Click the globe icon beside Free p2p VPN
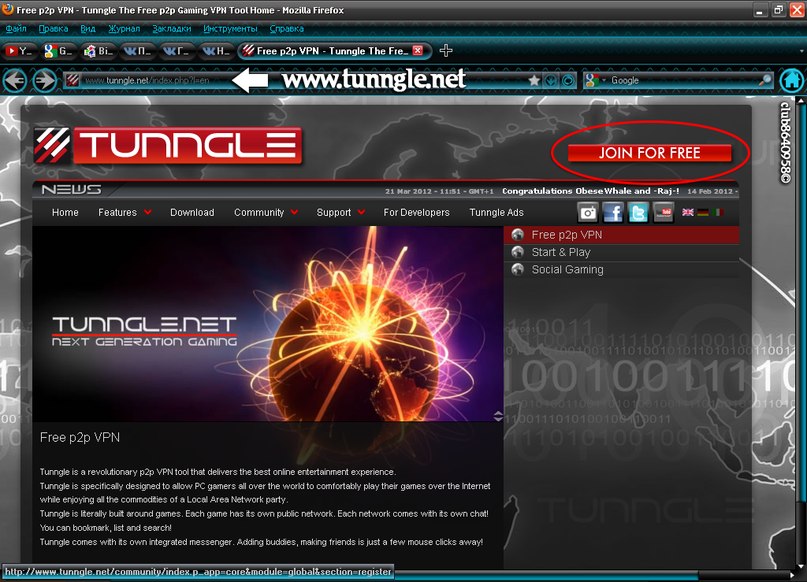This screenshot has width=807, height=582. (x=518, y=235)
